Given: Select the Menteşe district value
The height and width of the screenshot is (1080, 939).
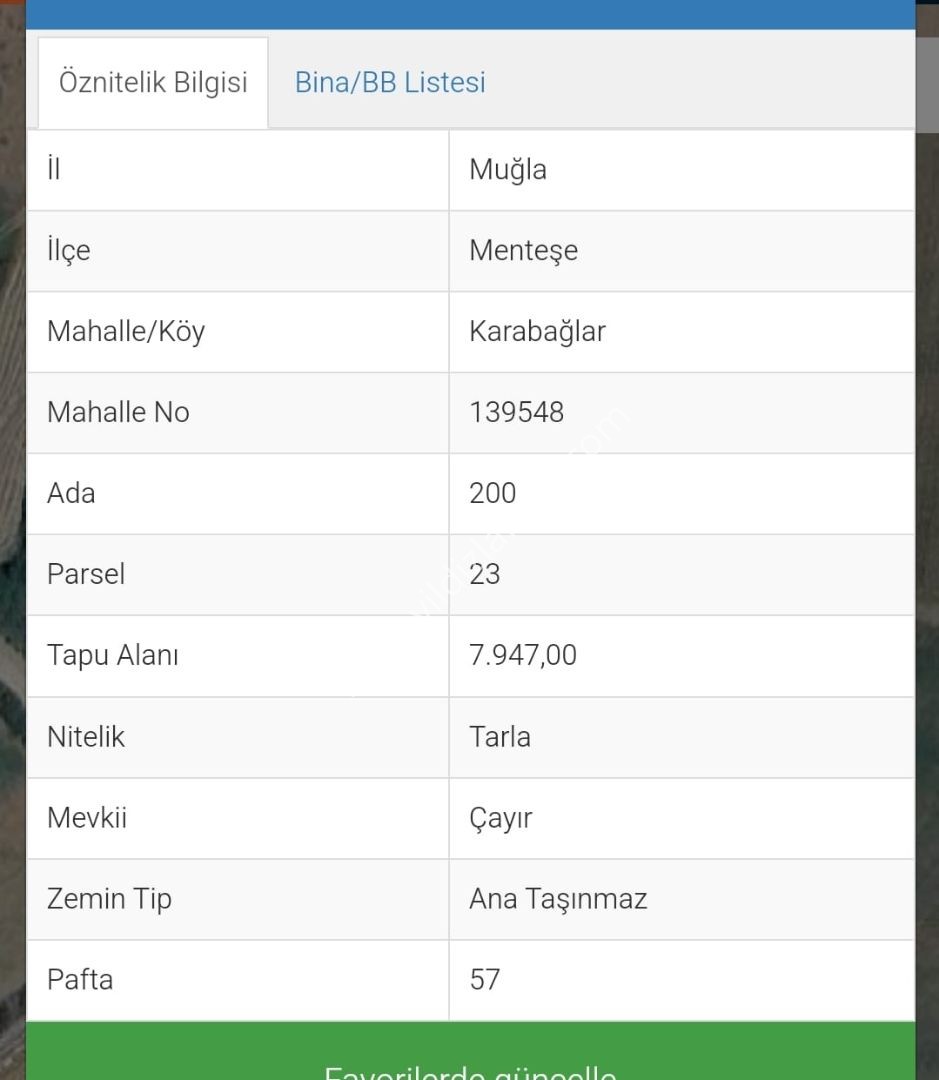Looking at the screenshot, I should [x=524, y=250].
